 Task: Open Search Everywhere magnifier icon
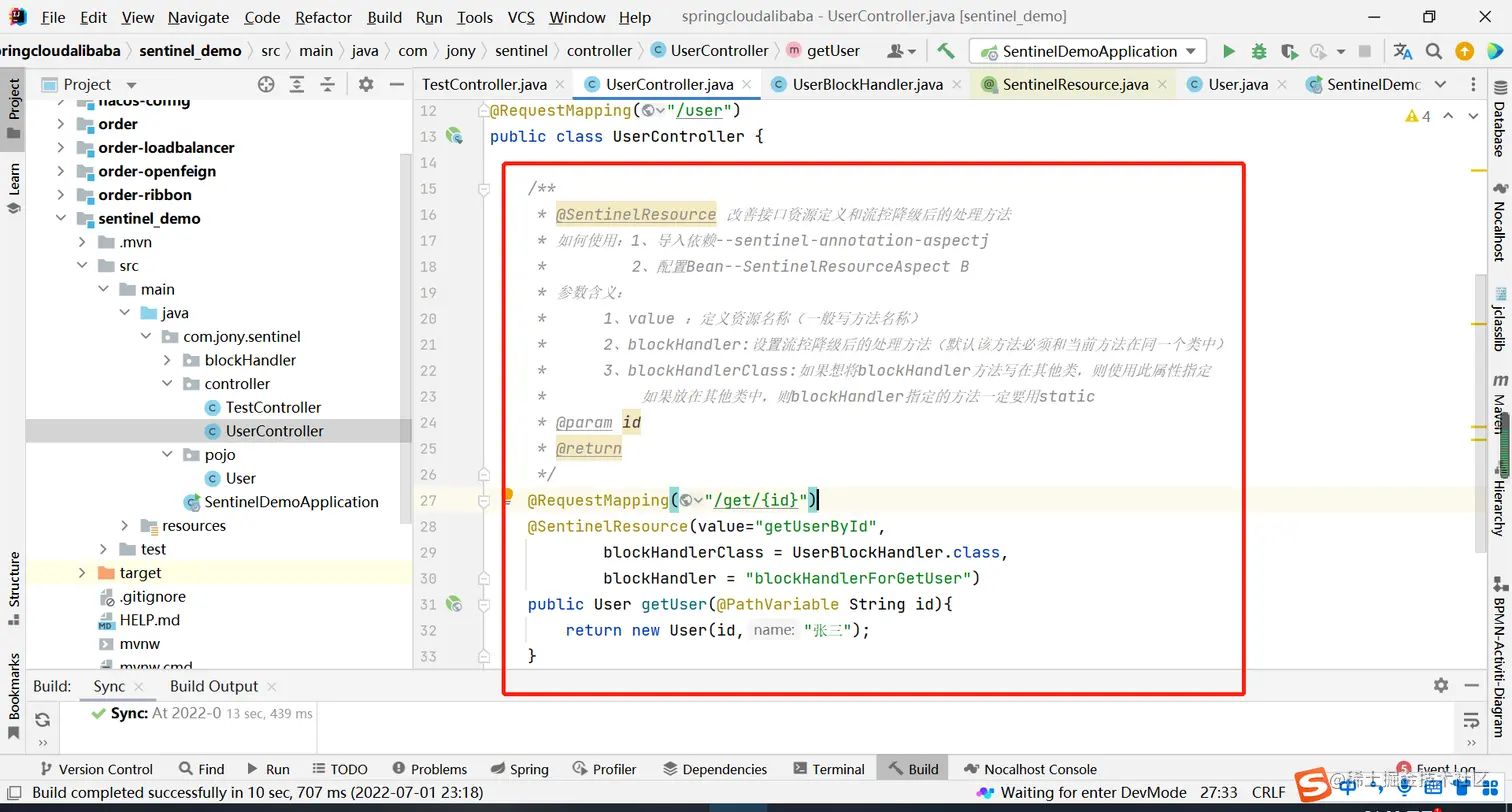(1434, 51)
